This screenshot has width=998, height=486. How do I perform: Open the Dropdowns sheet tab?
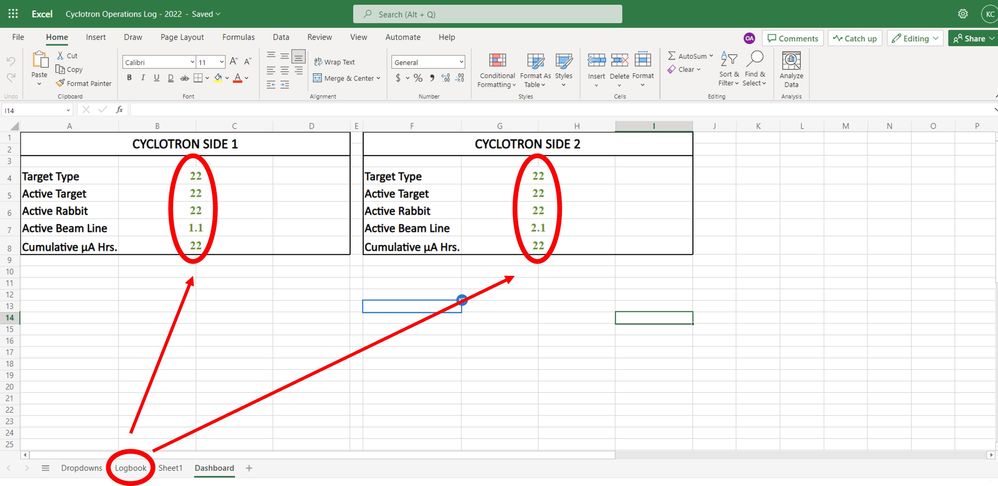pyautogui.click(x=81, y=468)
